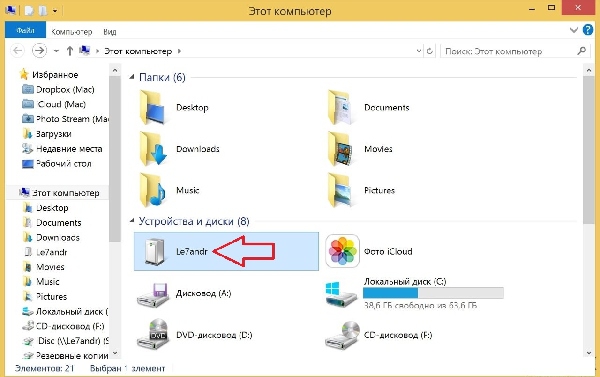Select DVD-дисковод (D:) drive
Image resolution: width=600 pixels, height=377 pixels.
point(194,335)
